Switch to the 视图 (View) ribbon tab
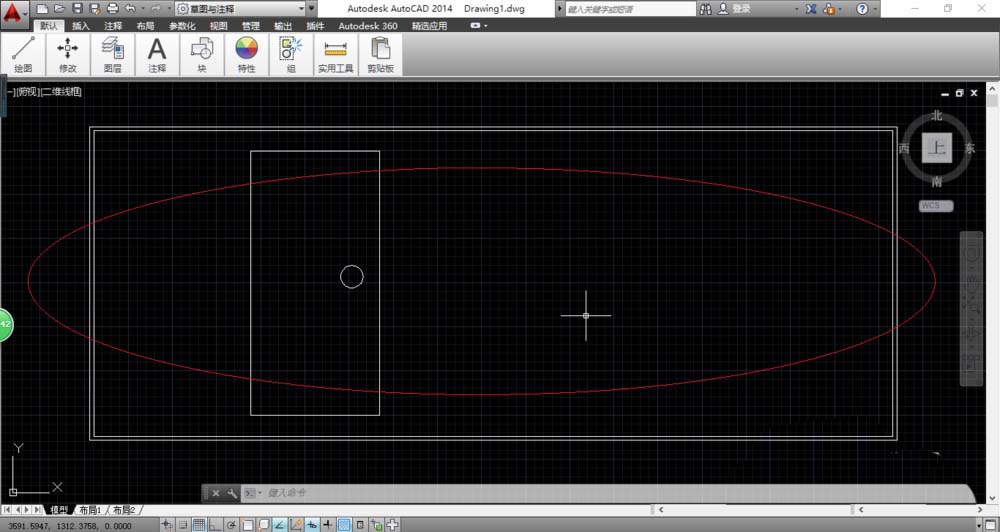The image size is (1000, 532). tap(218, 26)
